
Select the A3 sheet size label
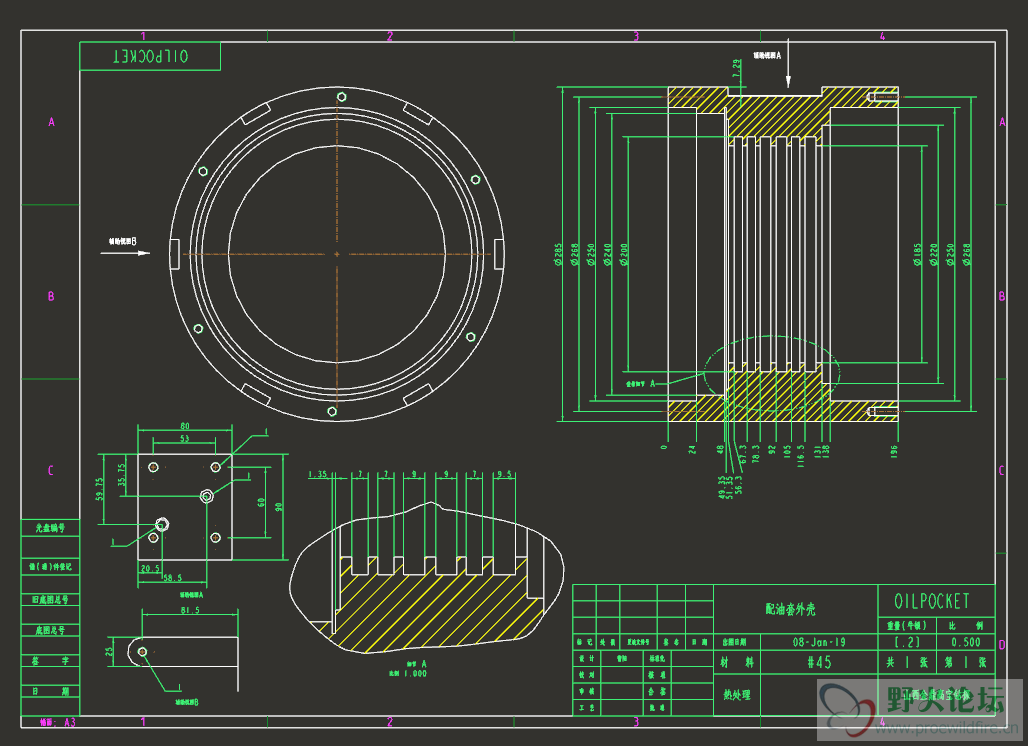[x=69, y=722]
